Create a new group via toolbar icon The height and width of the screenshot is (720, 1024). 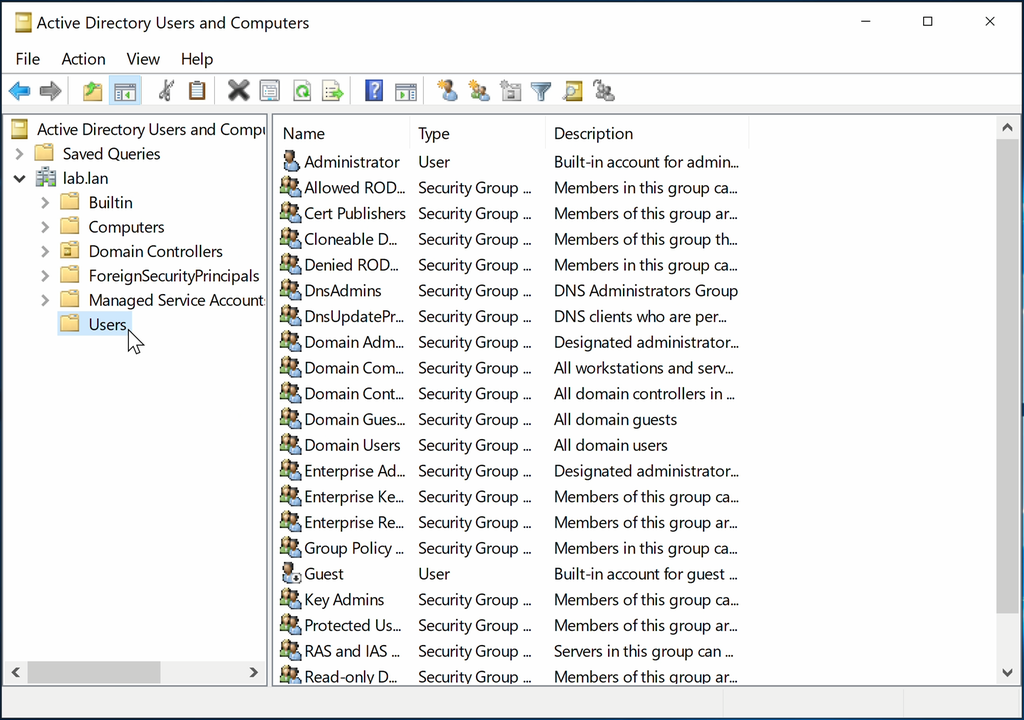[x=479, y=91]
